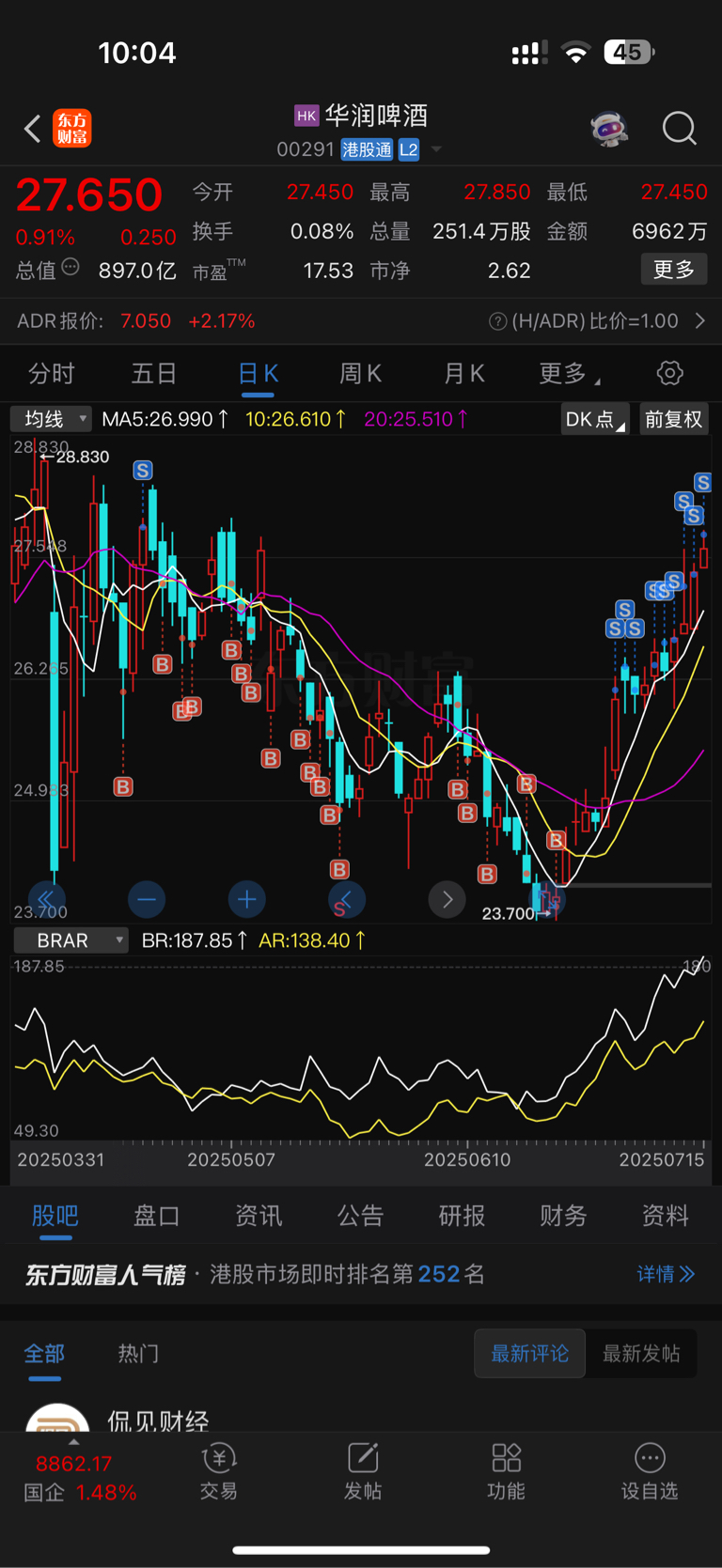Tap the 总值 info circle icon

coord(71,268)
